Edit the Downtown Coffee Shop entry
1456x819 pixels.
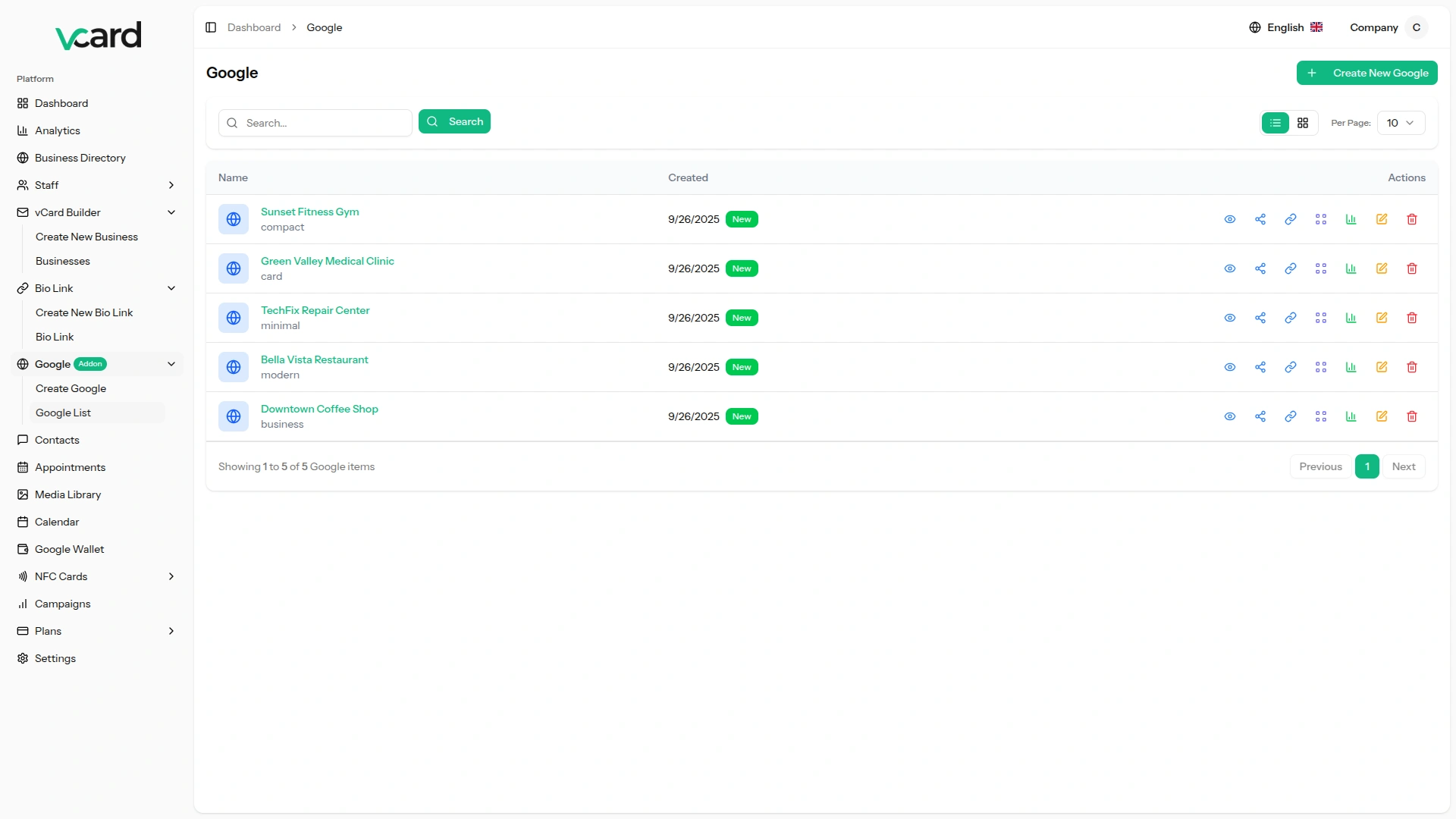pyautogui.click(x=1382, y=416)
